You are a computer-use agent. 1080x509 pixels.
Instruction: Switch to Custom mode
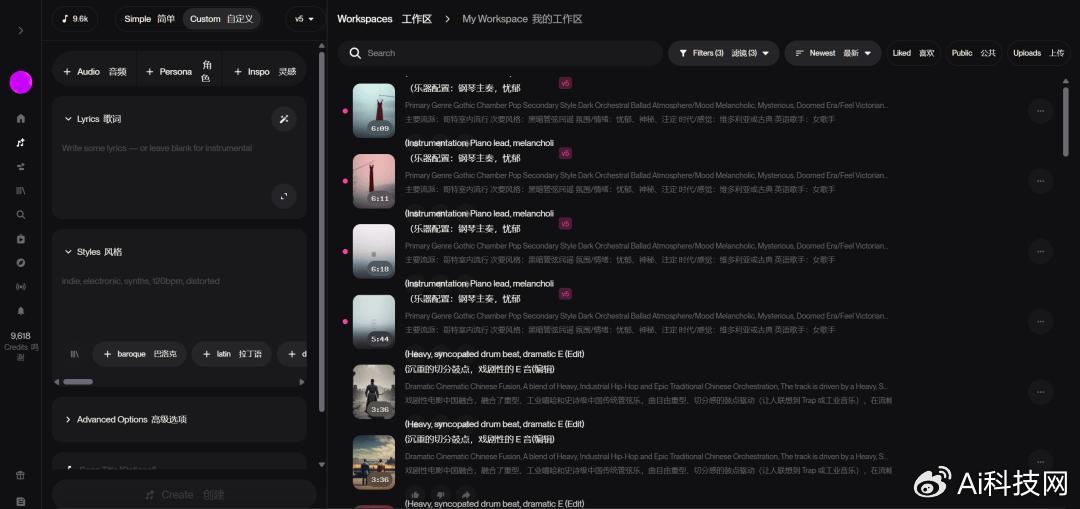click(222, 19)
